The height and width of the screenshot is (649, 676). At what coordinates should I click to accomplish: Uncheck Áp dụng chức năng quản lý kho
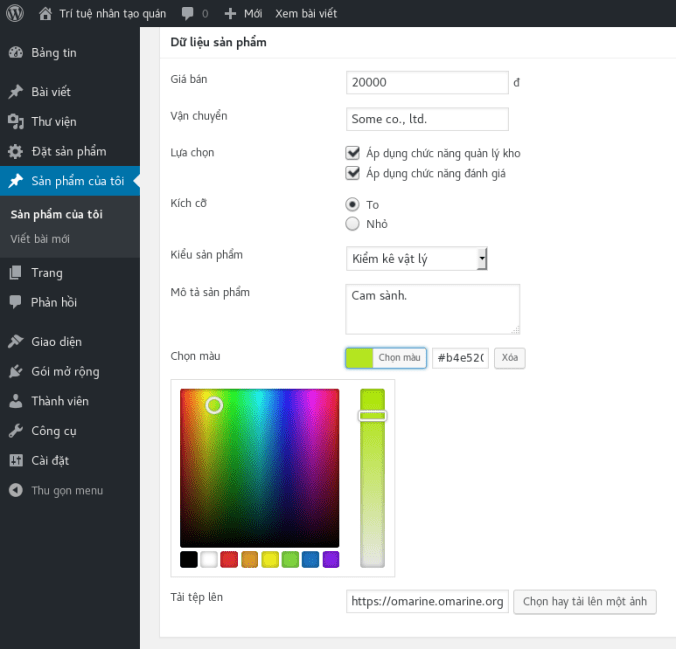coord(352,153)
